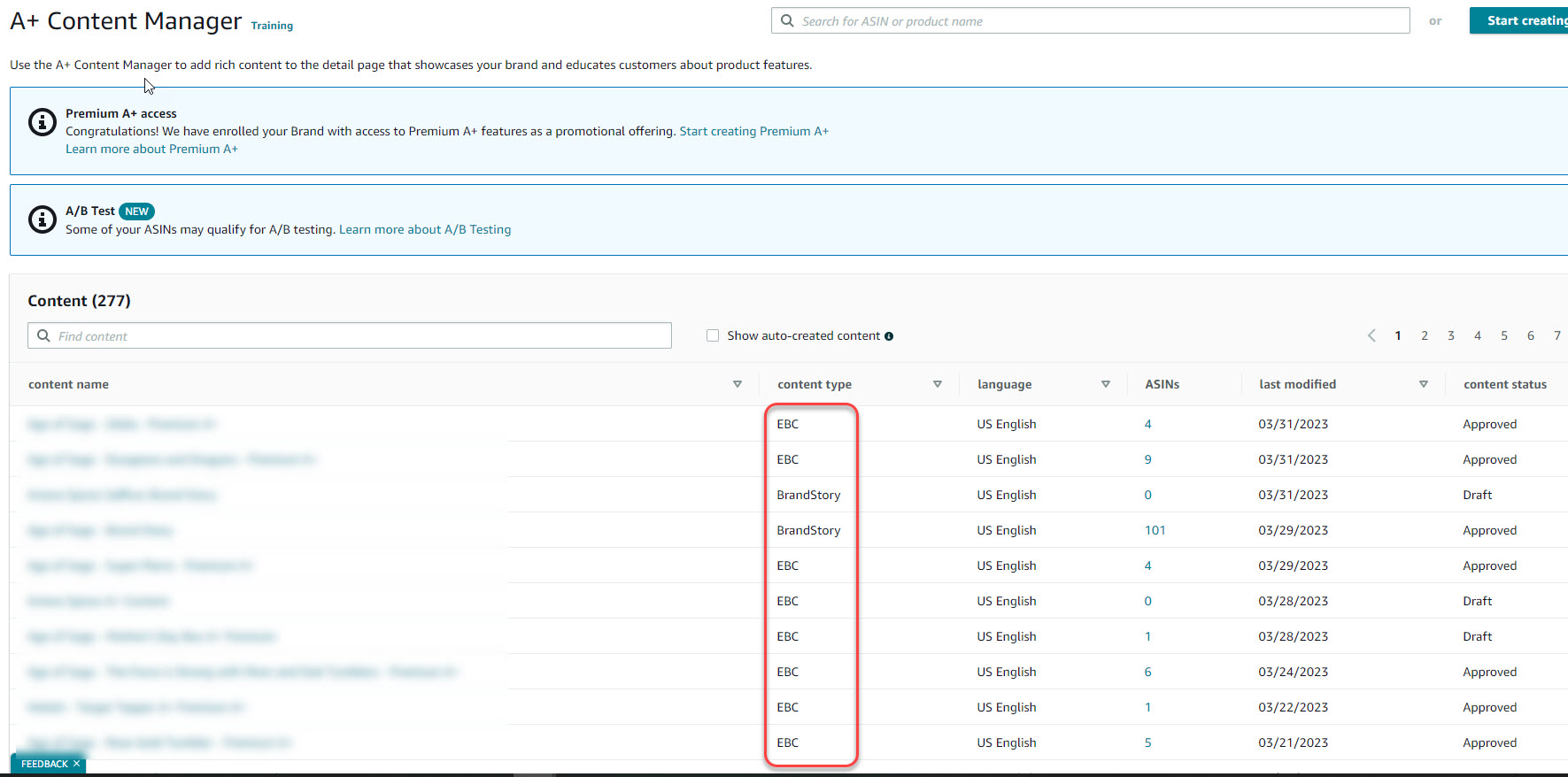The image size is (1568, 777).
Task: Click the Start creating button
Action: pyautogui.click(x=1519, y=20)
